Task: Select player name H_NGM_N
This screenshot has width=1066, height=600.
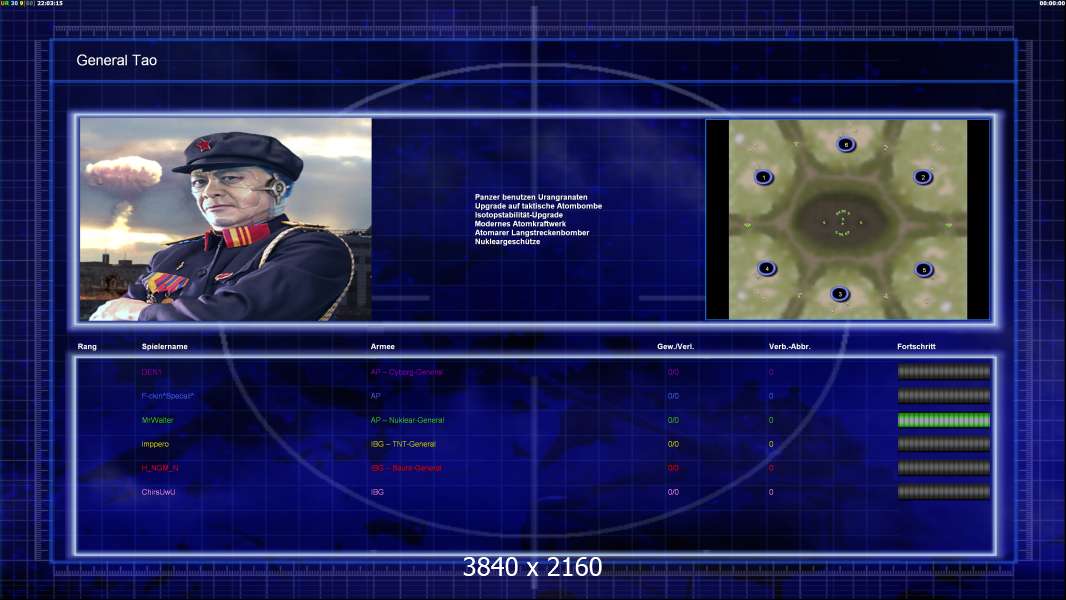Action: coord(160,468)
